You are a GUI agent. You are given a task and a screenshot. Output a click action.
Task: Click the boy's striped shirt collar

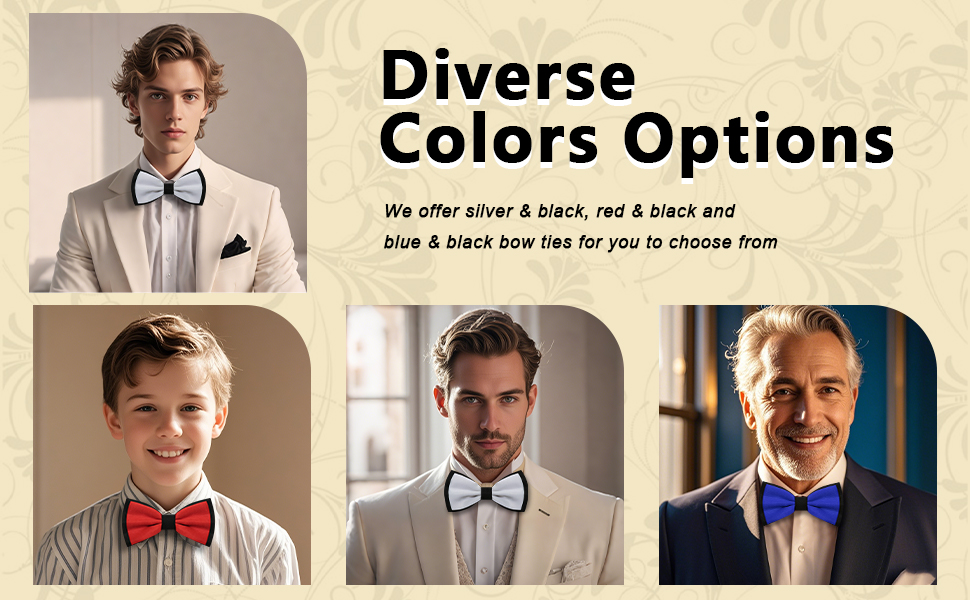pos(166,493)
